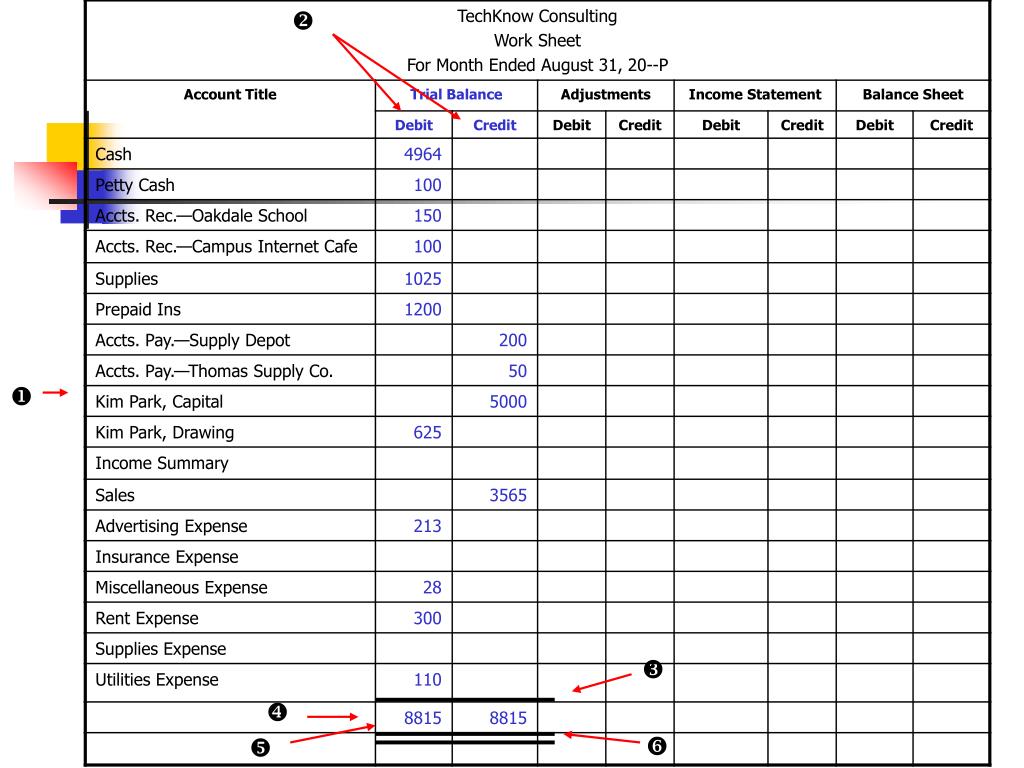Click the 'Miscellaneous Expense' account title
The image size is (1024, 768).
pos(181,588)
